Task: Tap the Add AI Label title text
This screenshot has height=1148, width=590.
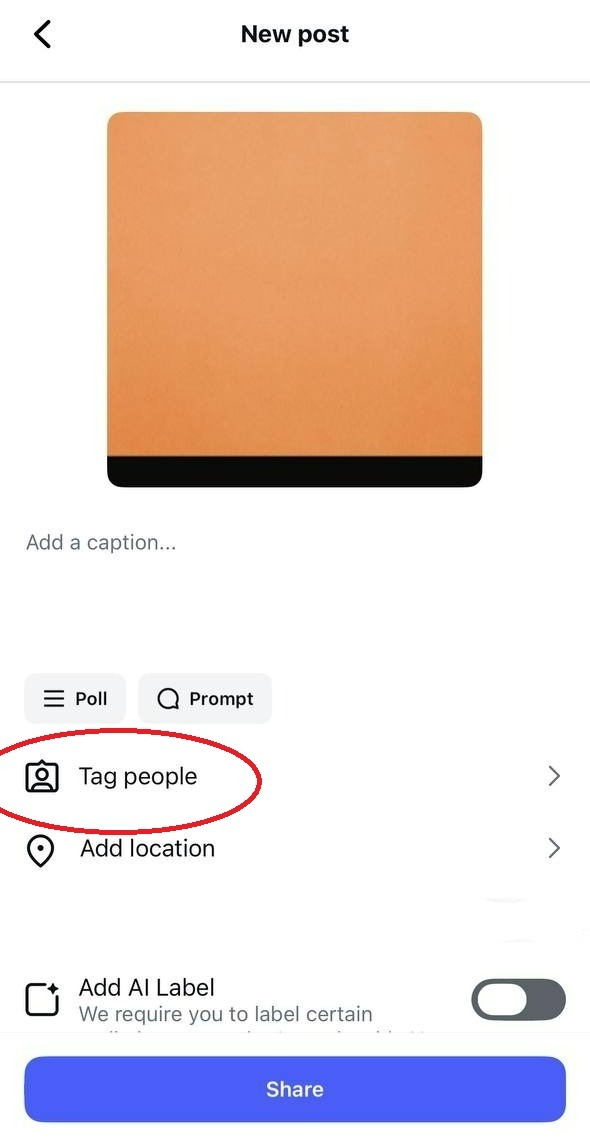Action: [x=146, y=987]
